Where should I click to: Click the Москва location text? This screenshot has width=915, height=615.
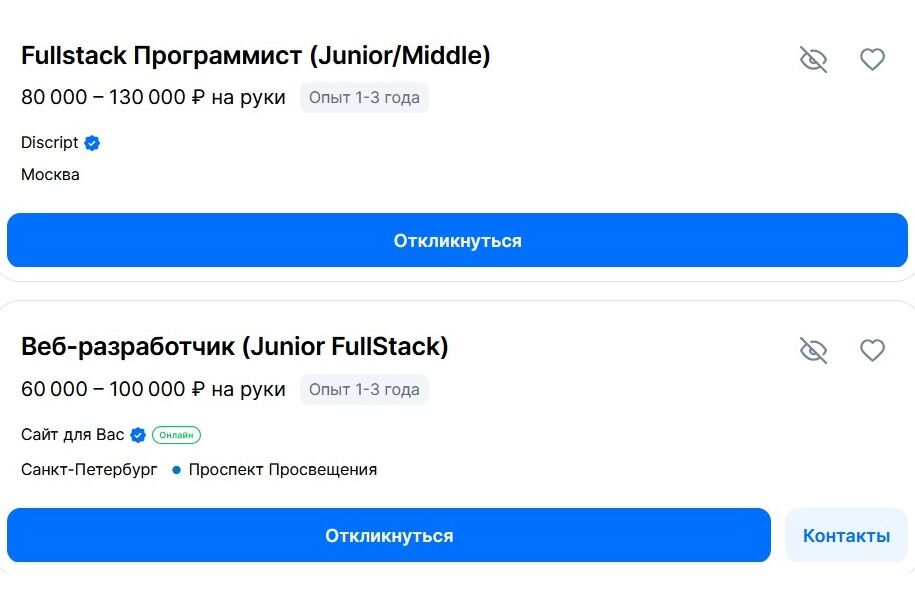tap(50, 175)
